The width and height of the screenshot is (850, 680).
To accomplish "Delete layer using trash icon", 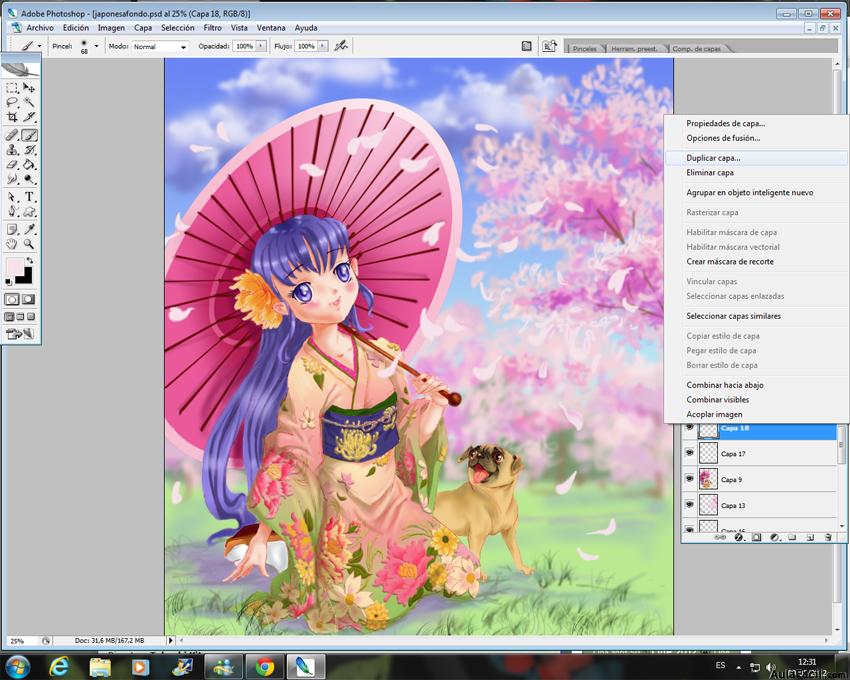I will click(x=828, y=537).
